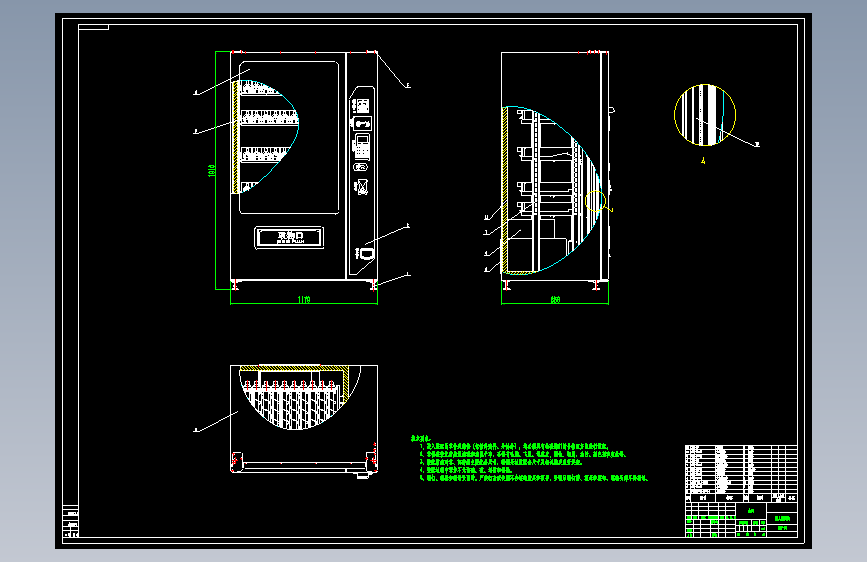The height and width of the screenshot is (562, 867).
Task: Click the green 1110 width dimension text
Action: click(x=304, y=300)
